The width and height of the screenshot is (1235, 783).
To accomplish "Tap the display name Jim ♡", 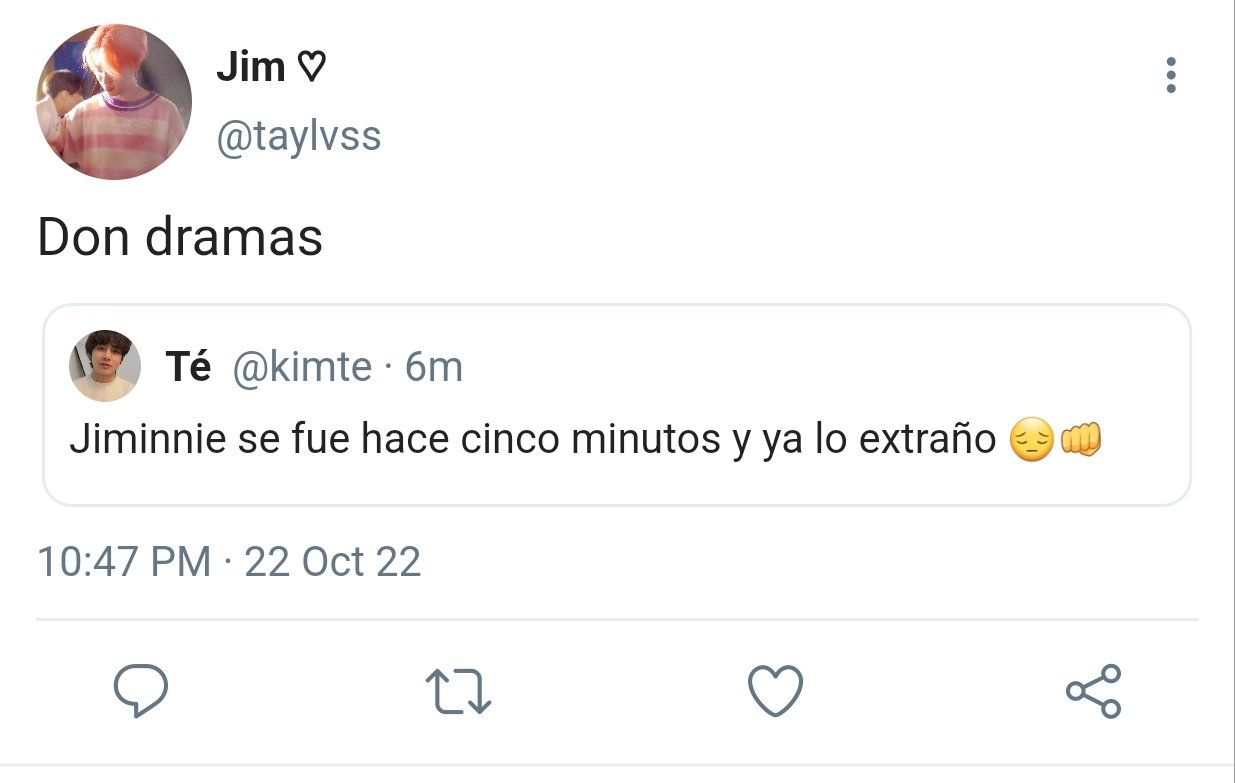I will [x=270, y=68].
